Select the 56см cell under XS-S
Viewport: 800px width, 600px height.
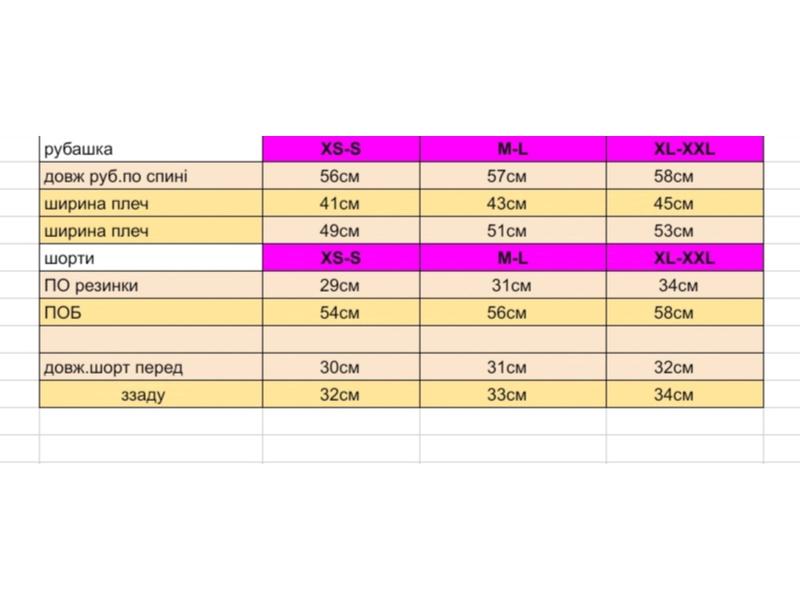click(341, 176)
